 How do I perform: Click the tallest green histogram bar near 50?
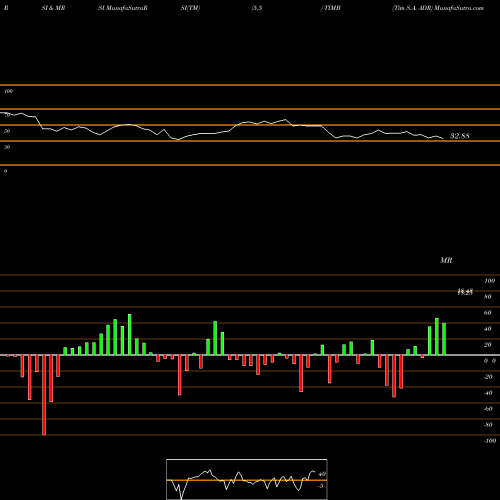coord(130,334)
